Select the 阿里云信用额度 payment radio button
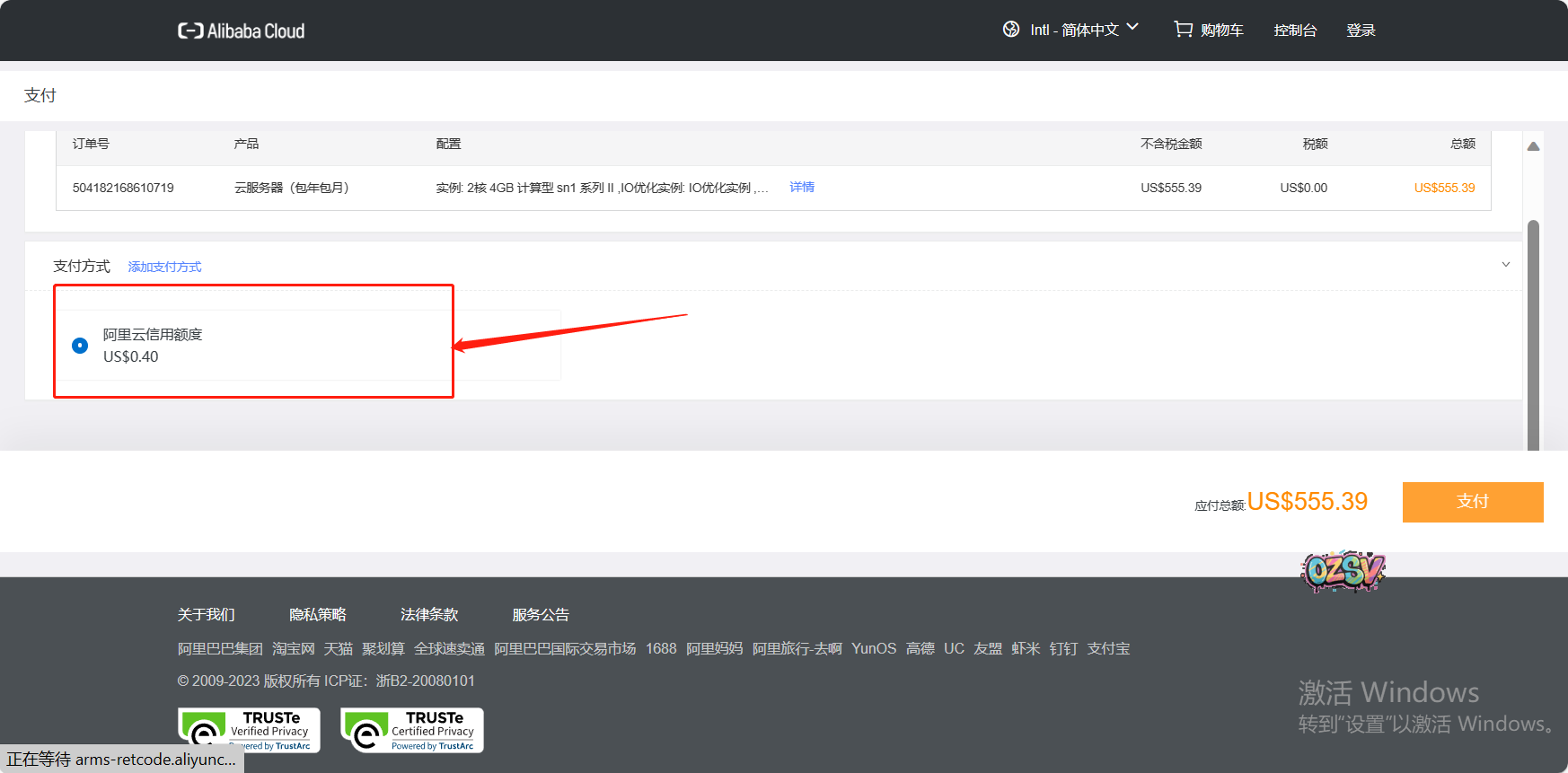This screenshot has height=773, width=1568. tap(80, 346)
